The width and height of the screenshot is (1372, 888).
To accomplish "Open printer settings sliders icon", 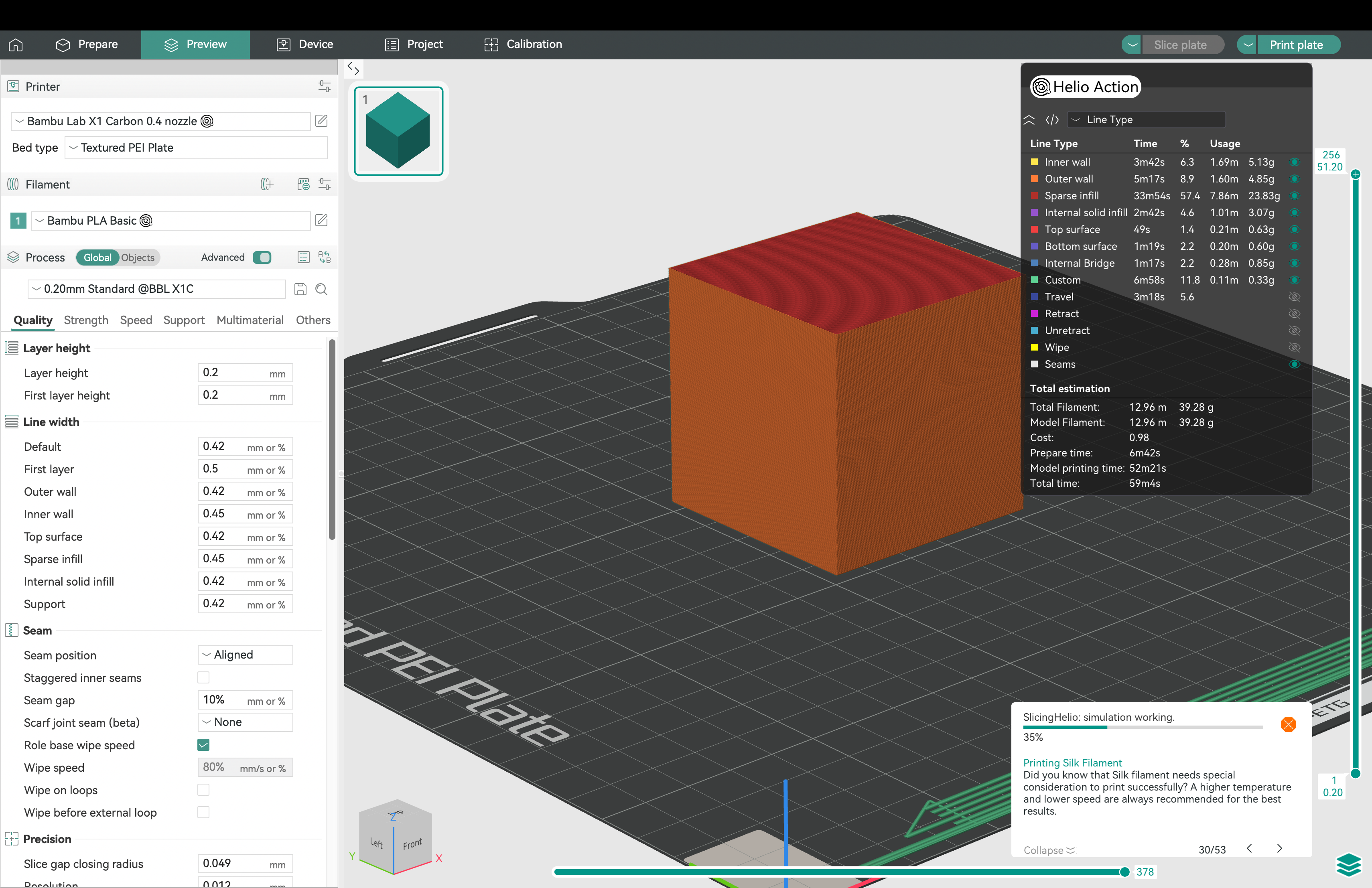I will (x=324, y=87).
